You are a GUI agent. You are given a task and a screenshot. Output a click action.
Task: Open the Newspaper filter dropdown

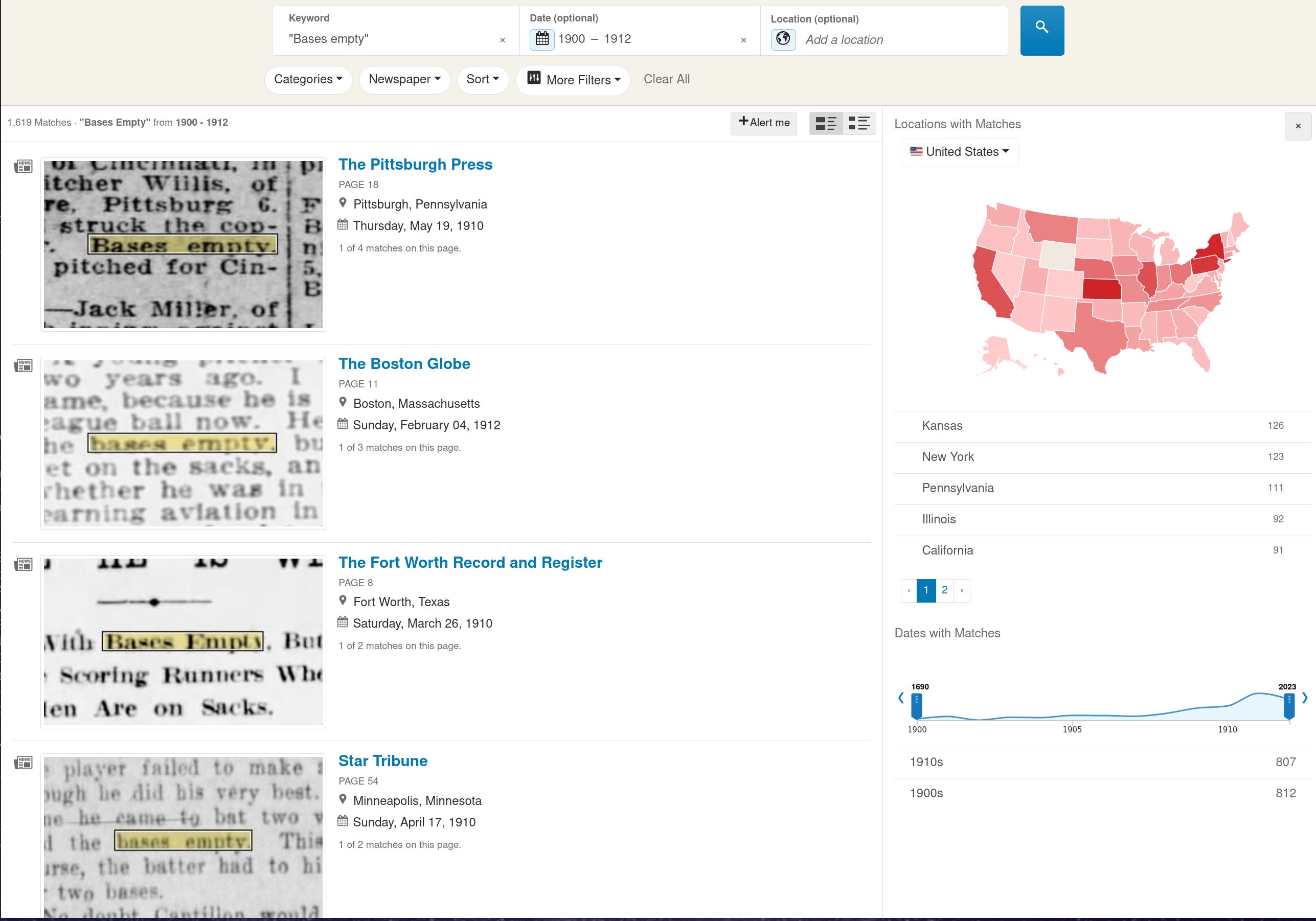[404, 79]
